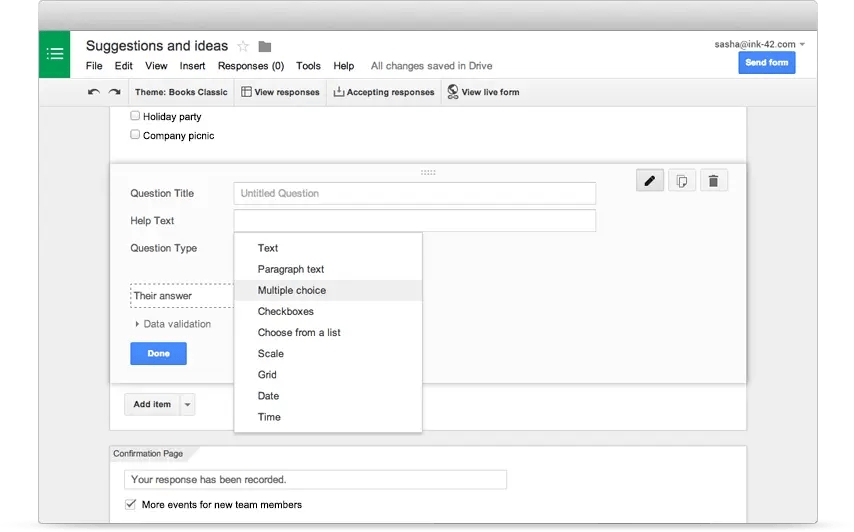Open the Edit menu
This screenshot has width=854, height=532.
(x=124, y=66)
